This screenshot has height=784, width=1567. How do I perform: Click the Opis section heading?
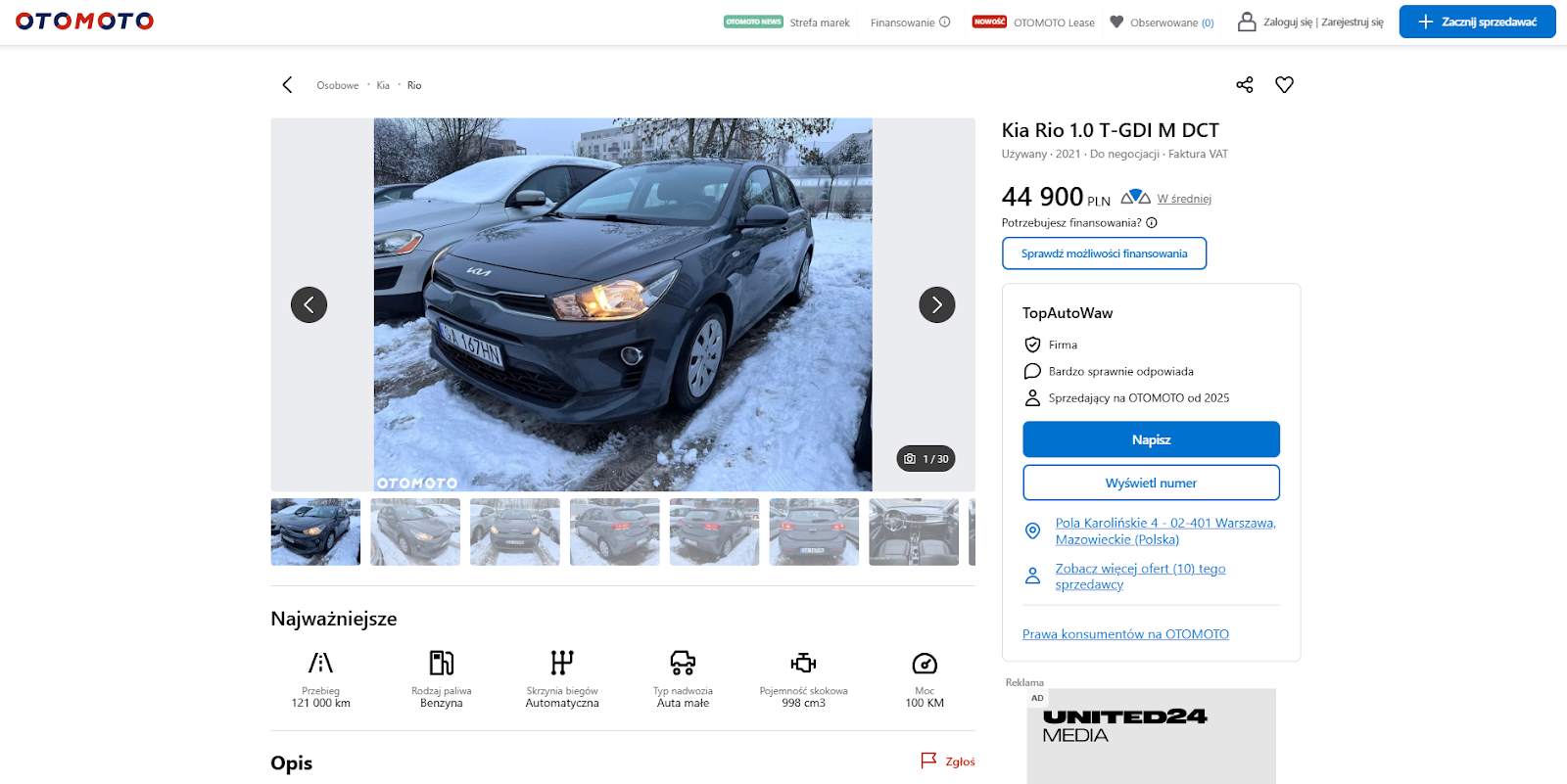tap(292, 763)
